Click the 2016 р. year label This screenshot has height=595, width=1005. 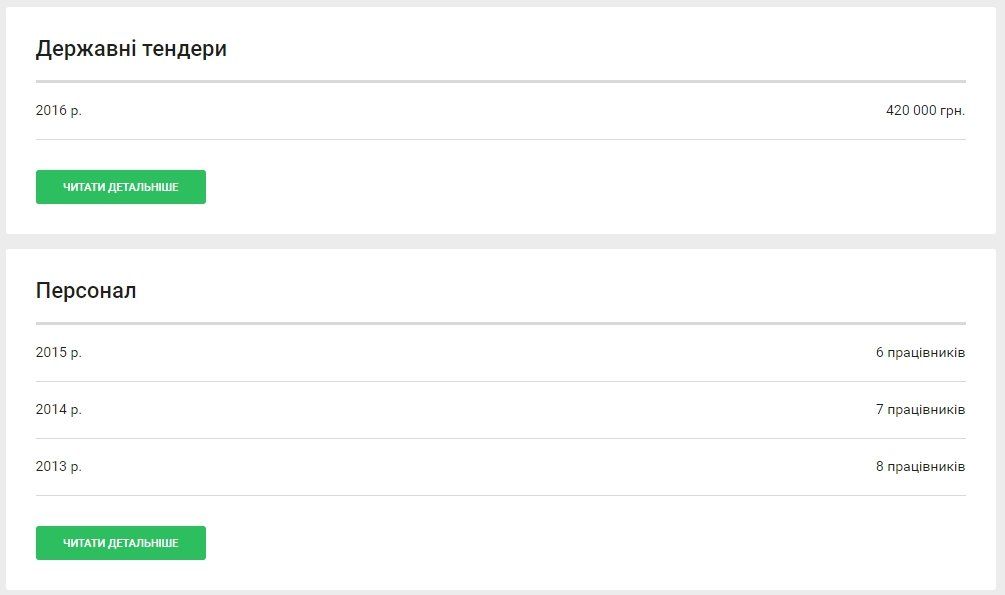click(x=59, y=110)
